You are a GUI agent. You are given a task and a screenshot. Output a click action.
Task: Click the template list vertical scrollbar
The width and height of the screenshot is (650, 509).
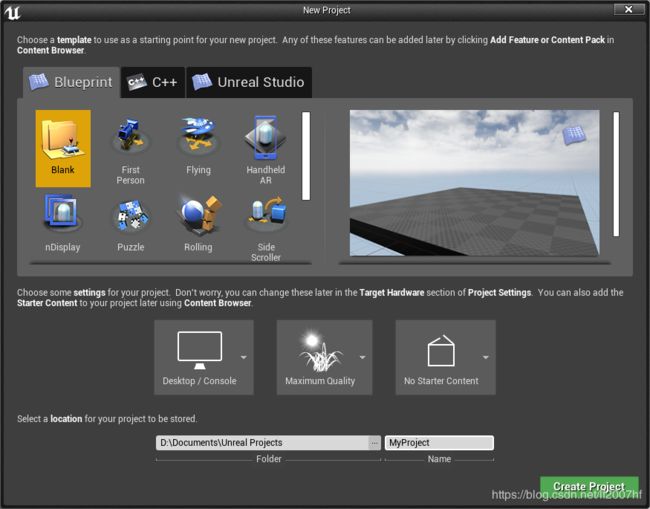pos(306,156)
